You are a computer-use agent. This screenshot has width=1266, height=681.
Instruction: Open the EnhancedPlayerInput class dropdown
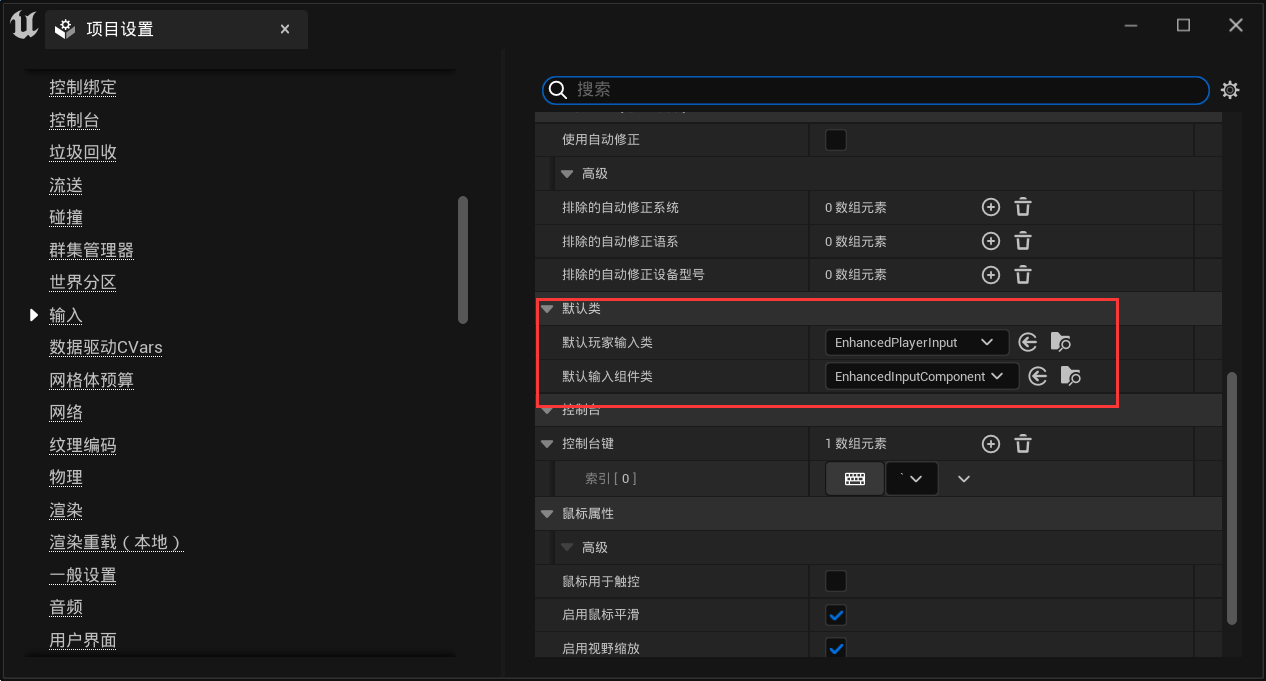[916, 342]
